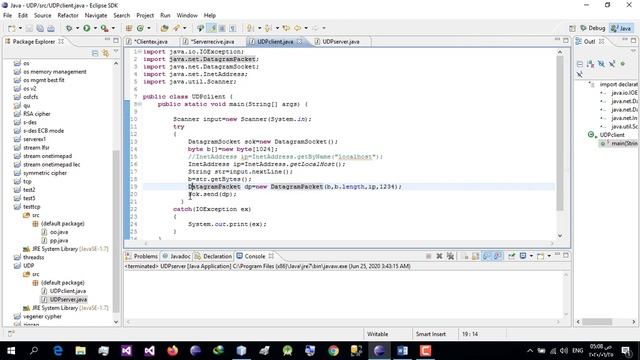
Task: Select pp.java under testtcp
Action: click(x=59, y=240)
